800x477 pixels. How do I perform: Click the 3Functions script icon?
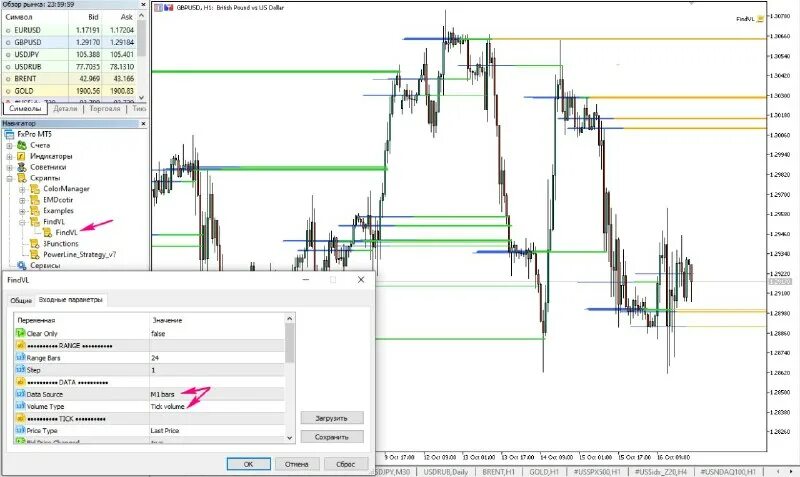[35, 244]
